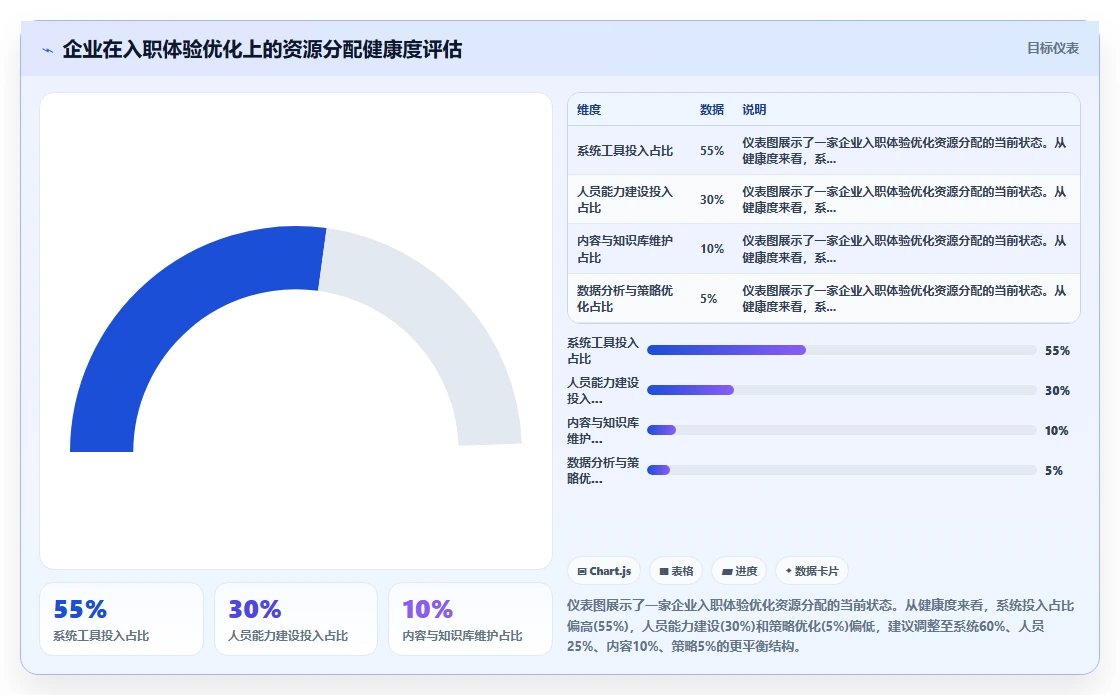Click the 55% label after the progress bar

pos(1057,351)
